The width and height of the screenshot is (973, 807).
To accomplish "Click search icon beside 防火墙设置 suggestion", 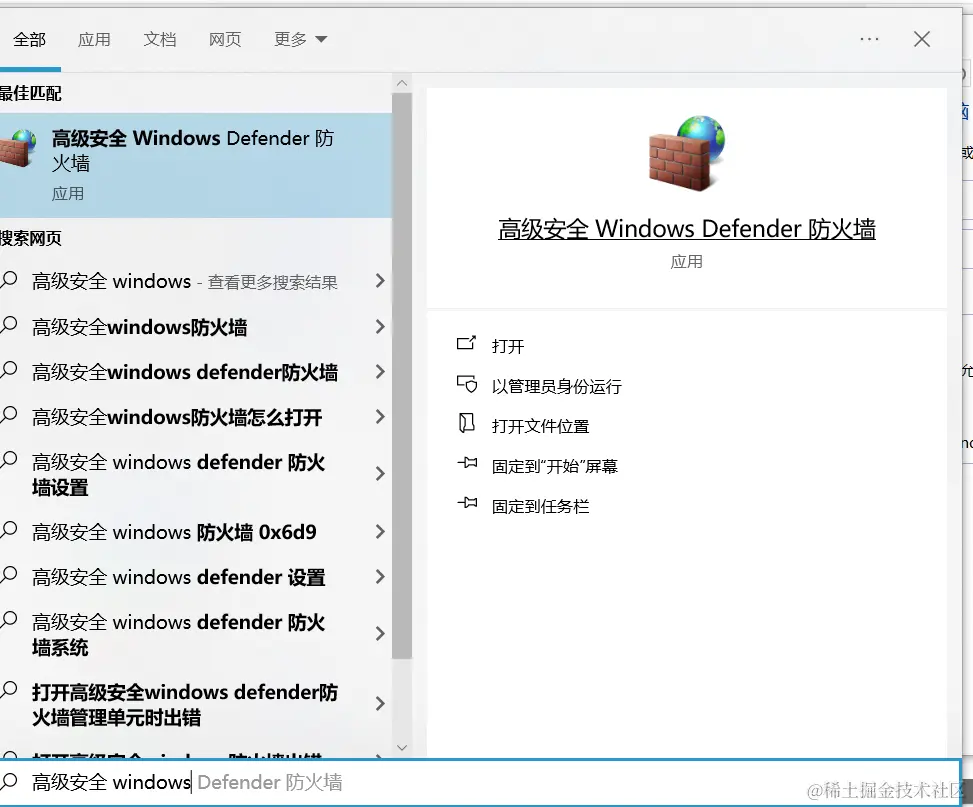I will 9,460.
